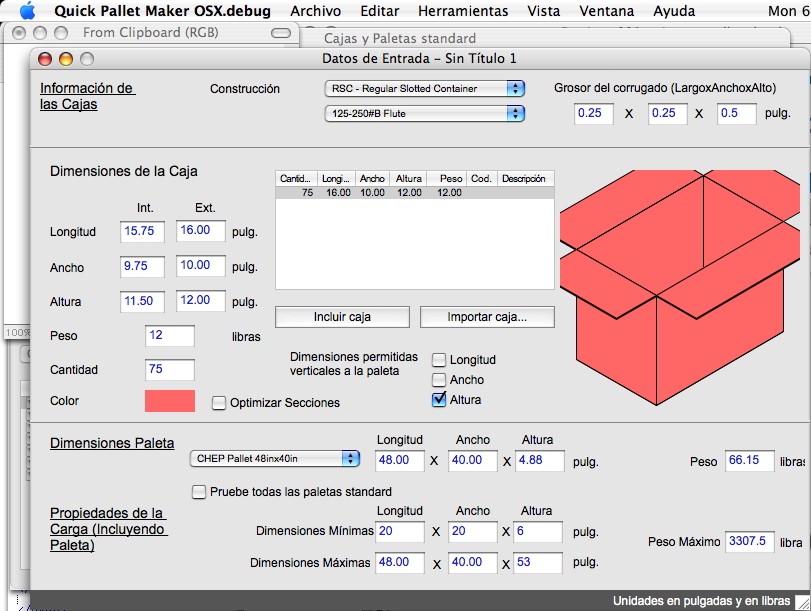The image size is (811, 611).
Task: Click the pallet Altura field 4.88
Action: tap(539, 460)
